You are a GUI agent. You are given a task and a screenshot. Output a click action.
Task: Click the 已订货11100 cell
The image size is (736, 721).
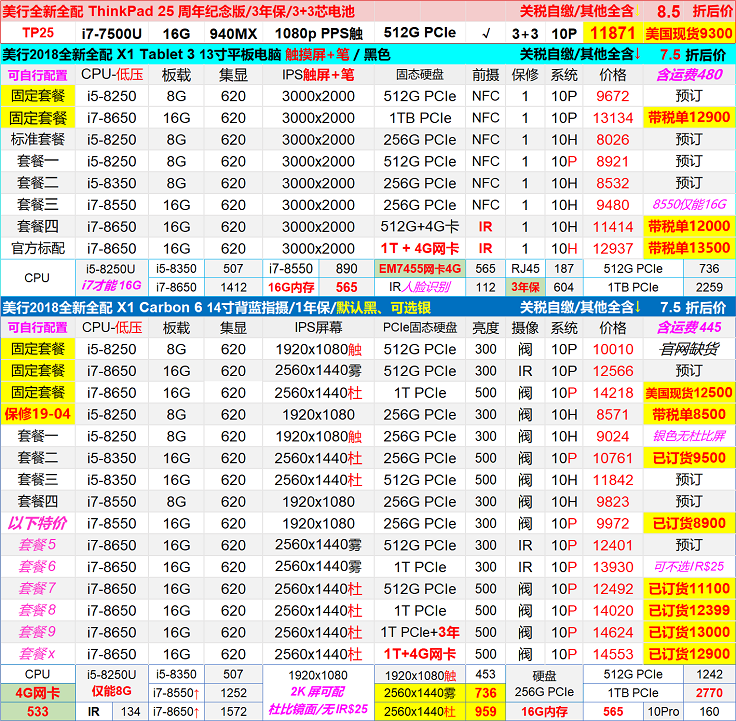pos(689,589)
